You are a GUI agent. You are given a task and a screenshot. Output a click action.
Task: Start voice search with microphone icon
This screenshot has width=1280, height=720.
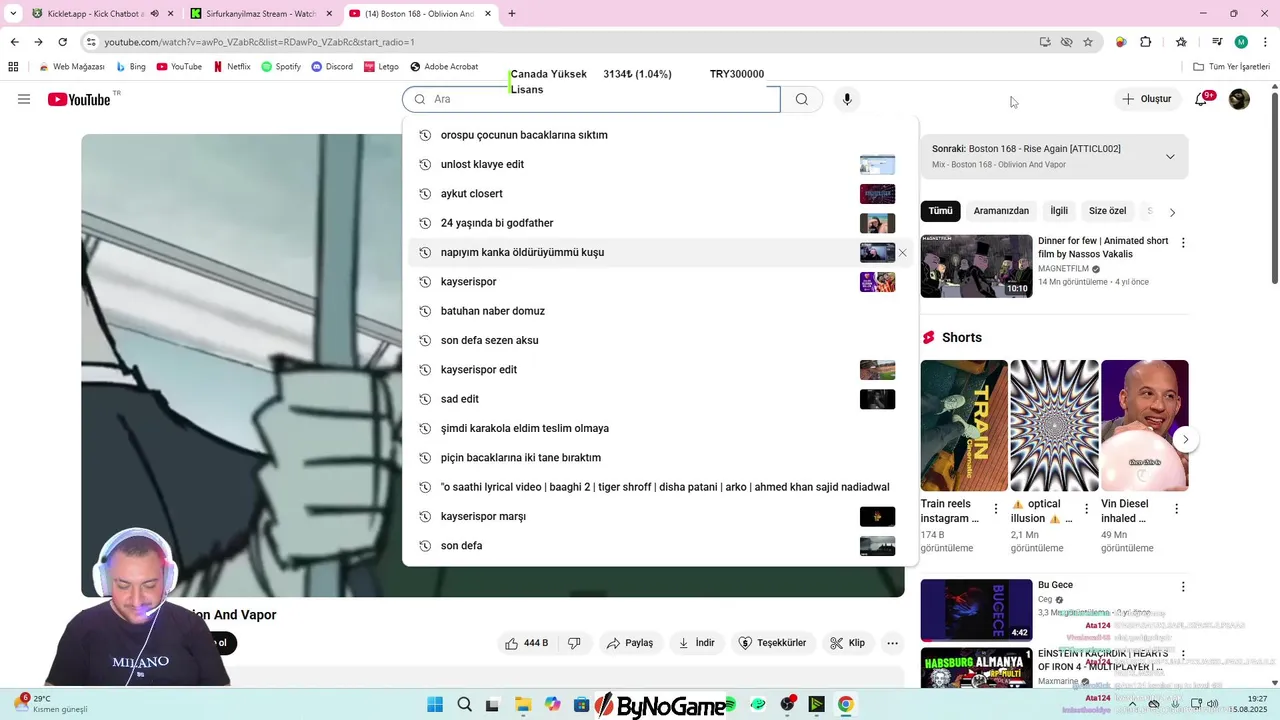(x=847, y=99)
